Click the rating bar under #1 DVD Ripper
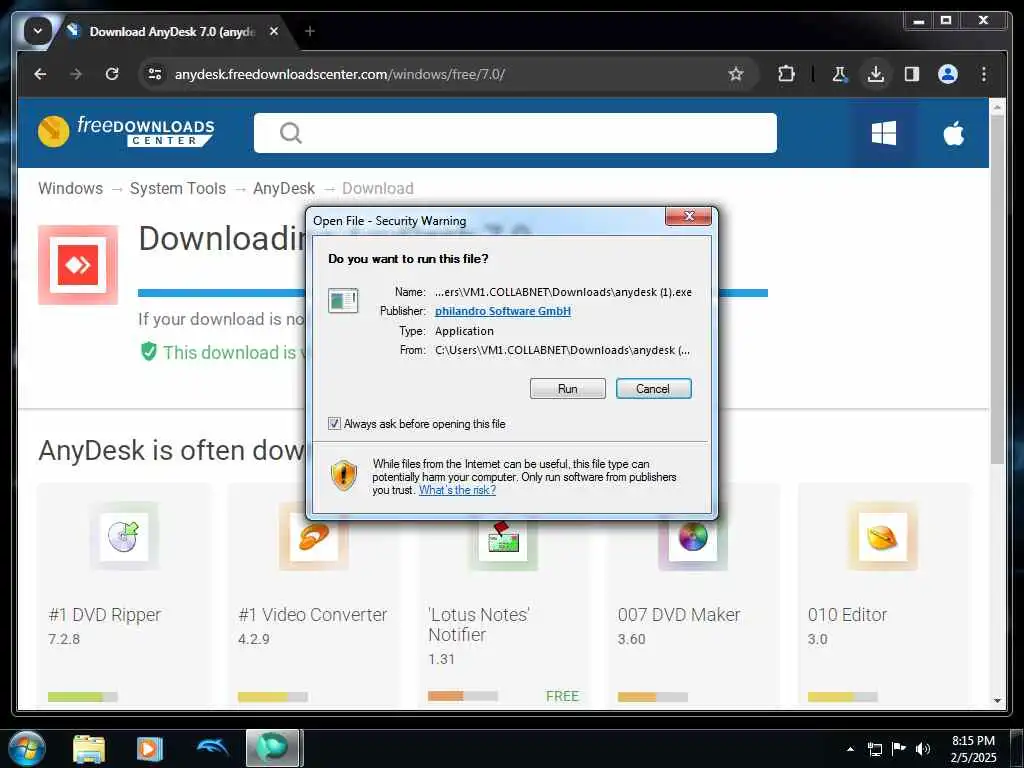The width and height of the screenshot is (1024, 768). (83, 697)
